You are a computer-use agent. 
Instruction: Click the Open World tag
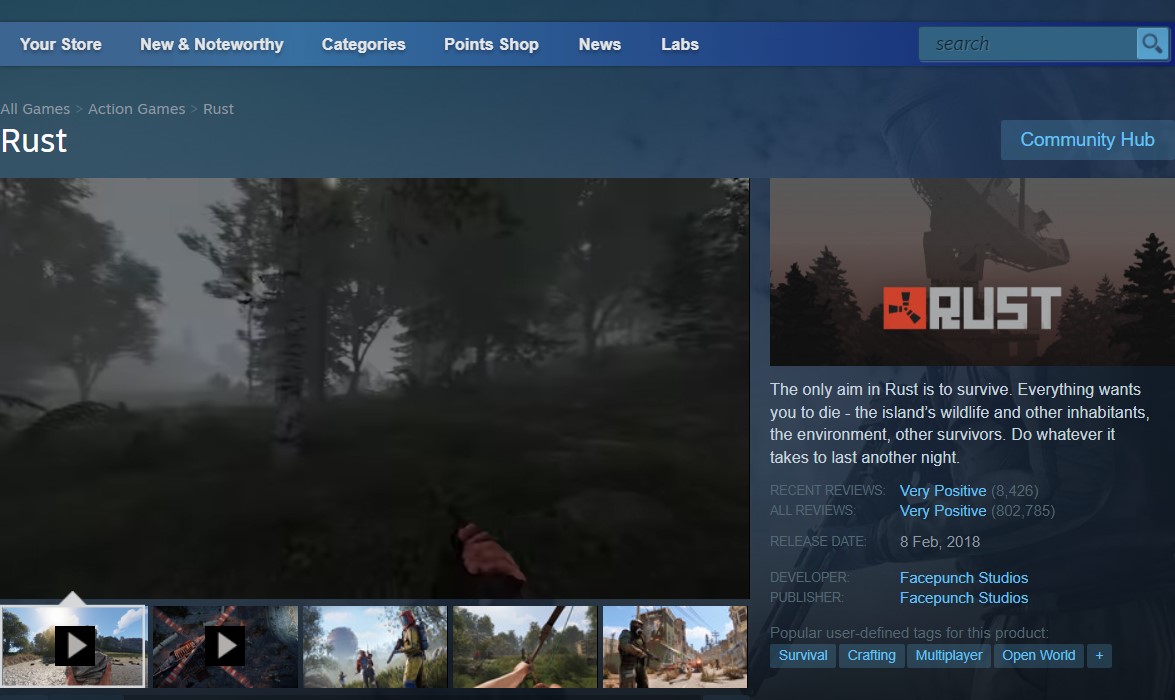(x=1039, y=656)
